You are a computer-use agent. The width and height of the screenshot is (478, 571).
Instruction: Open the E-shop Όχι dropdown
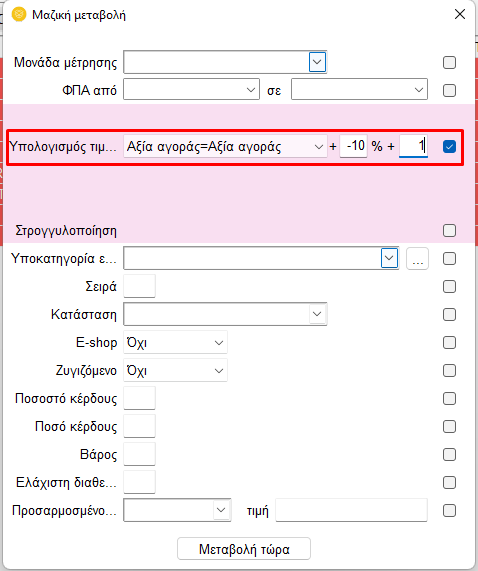175,342
